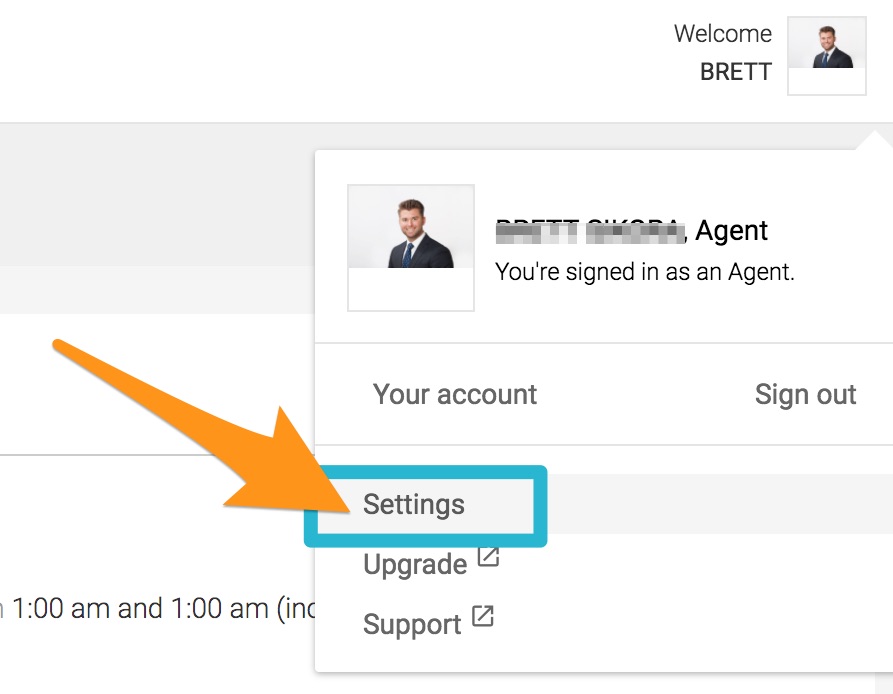Screen dimensions: 893x694
Task: Open the Support link
Action: click(x=412, y=624)
